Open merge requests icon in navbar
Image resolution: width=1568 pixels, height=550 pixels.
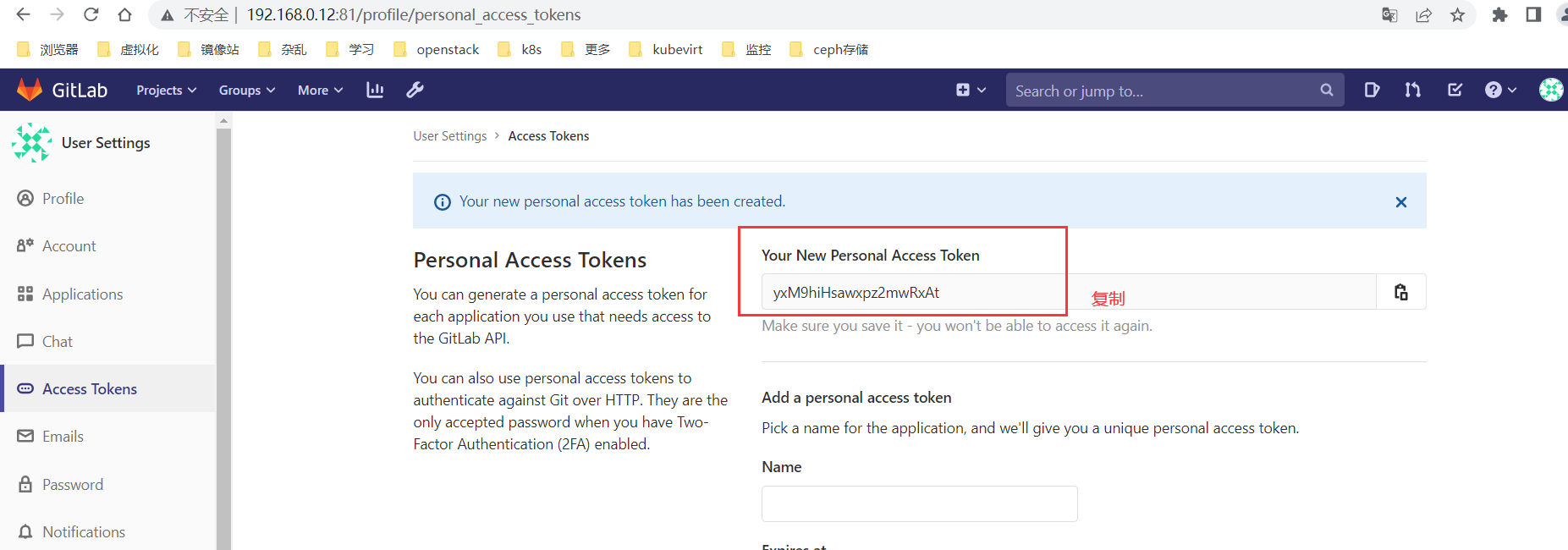click(1413, 90)
